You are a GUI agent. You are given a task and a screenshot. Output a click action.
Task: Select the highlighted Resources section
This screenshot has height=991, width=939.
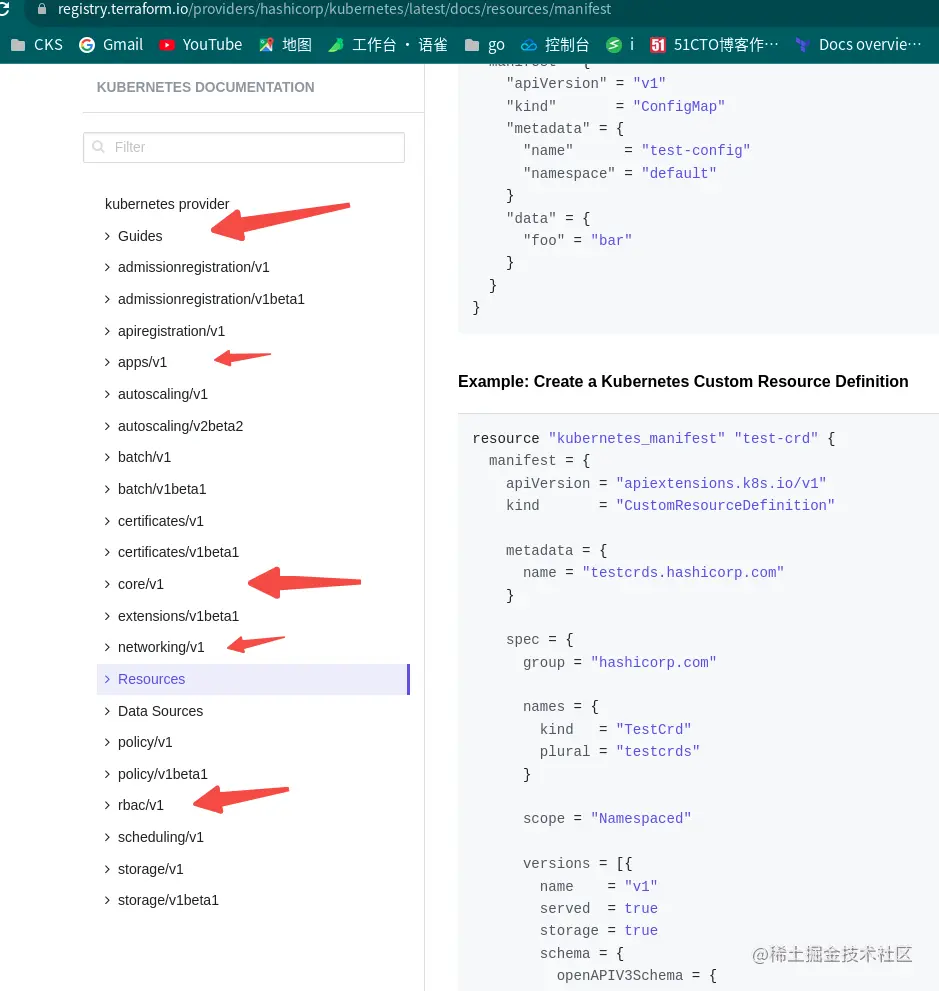253,679
